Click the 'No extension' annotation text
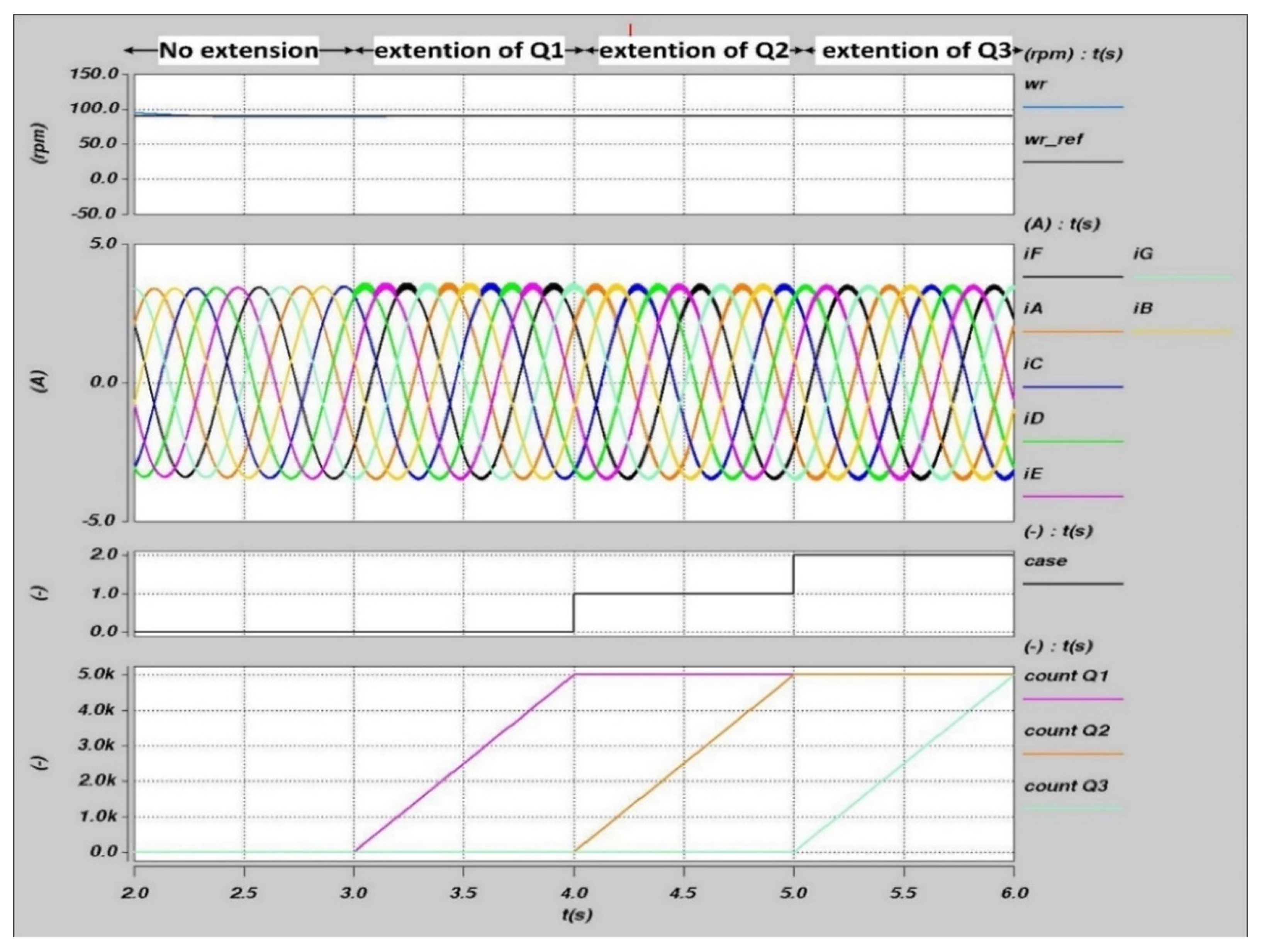The image size is (1264, 952). click(x=239, y=50)
